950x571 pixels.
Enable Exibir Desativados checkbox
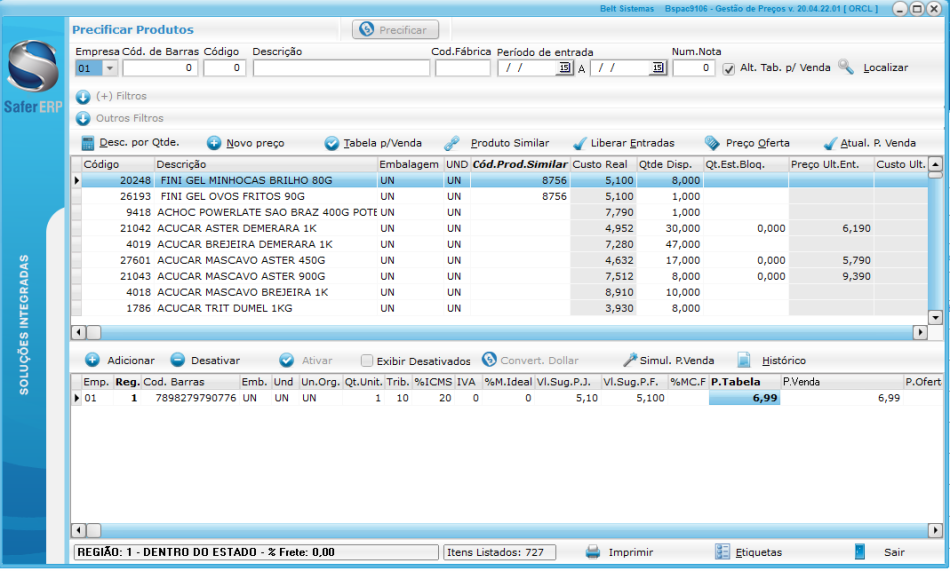(367, 361)
